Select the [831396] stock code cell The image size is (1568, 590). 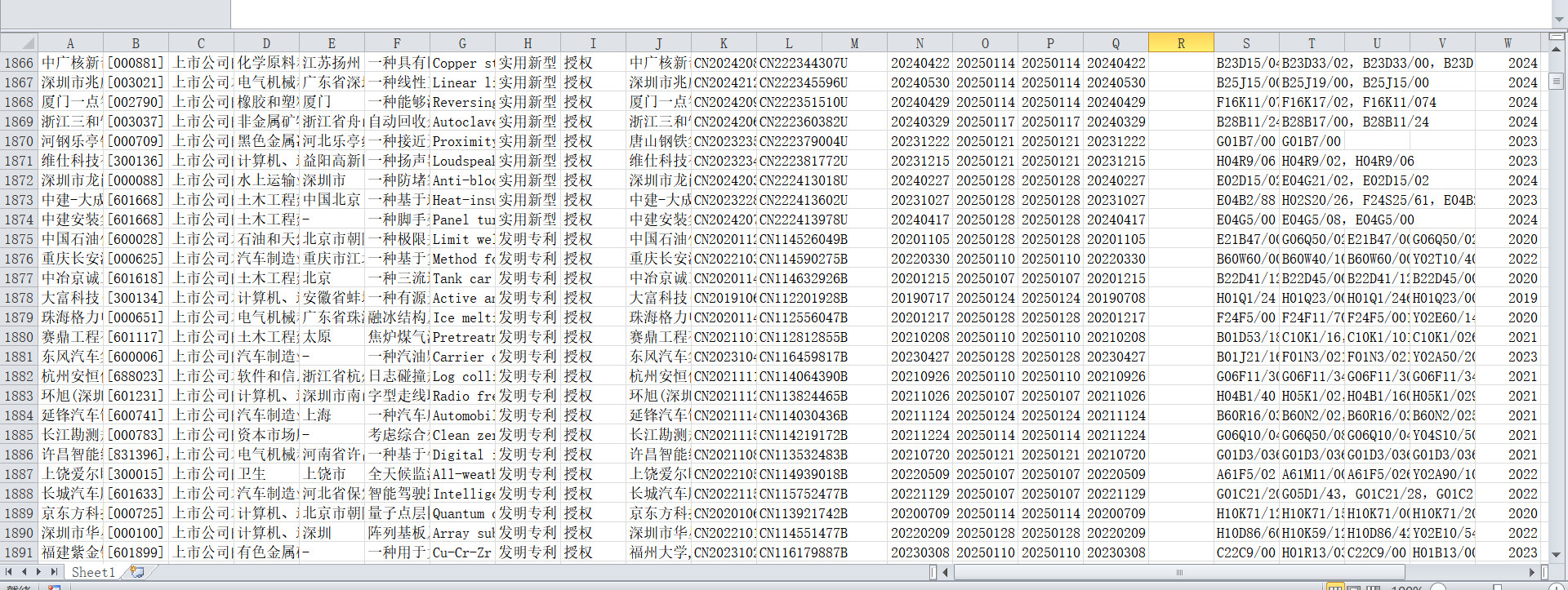tap(136, 455)
